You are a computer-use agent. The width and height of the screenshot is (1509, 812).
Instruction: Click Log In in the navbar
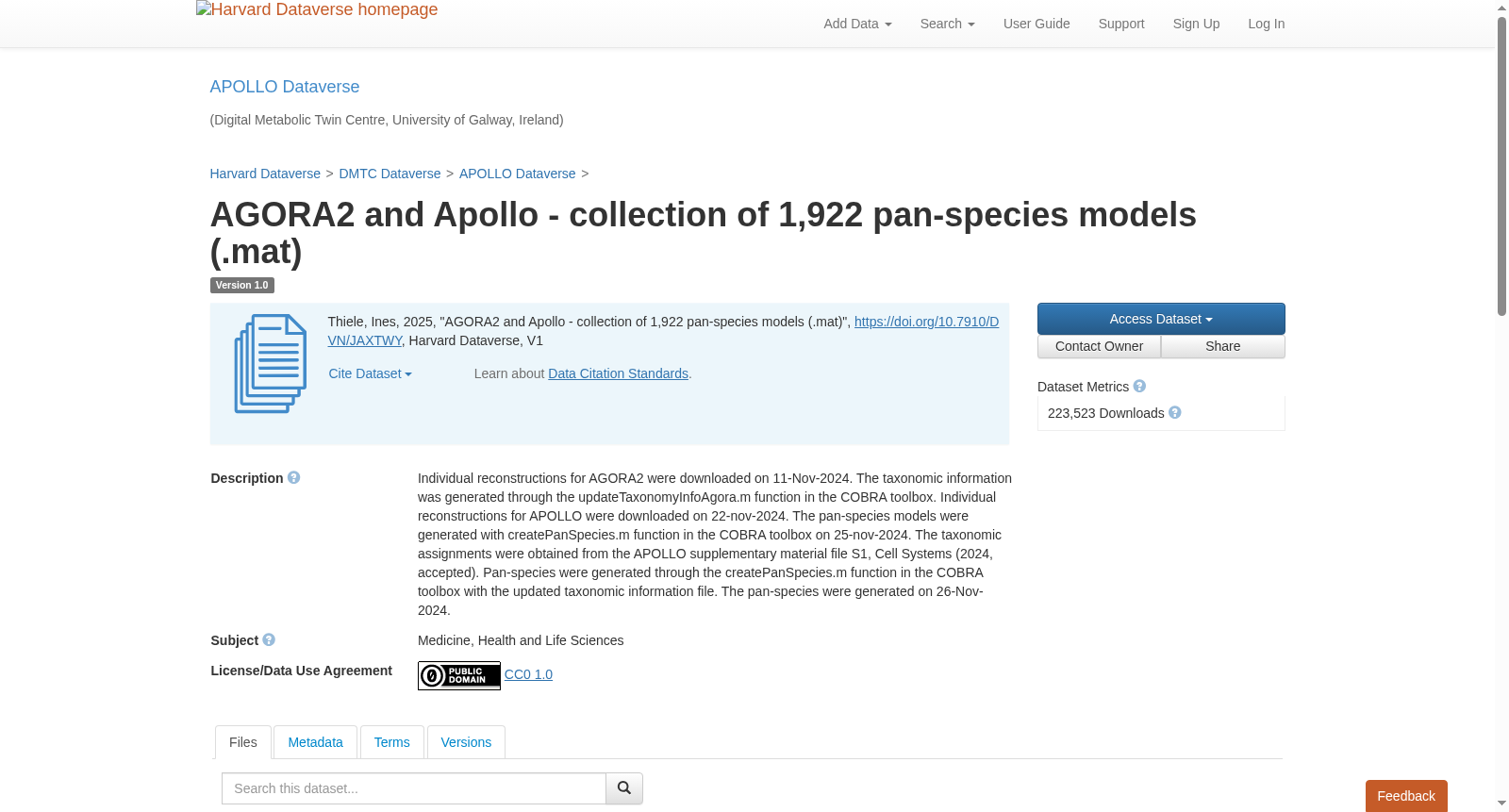click(1266, 24)
